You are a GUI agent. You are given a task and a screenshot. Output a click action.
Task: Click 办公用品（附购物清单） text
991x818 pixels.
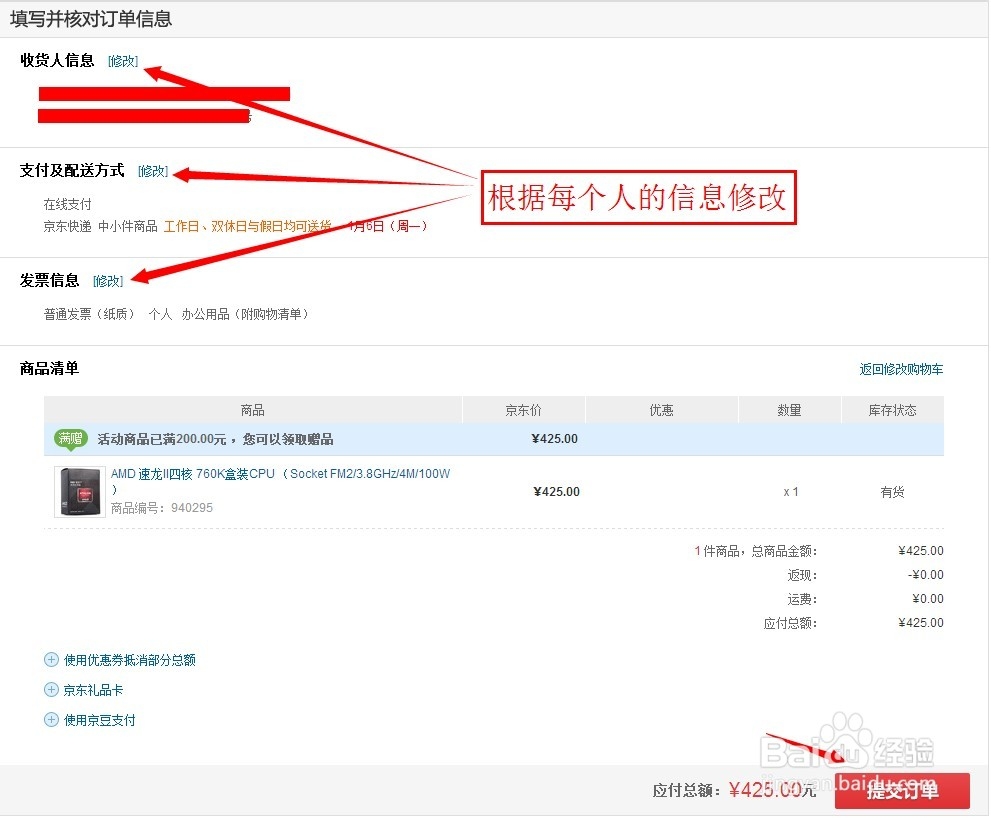coord(245,314)
